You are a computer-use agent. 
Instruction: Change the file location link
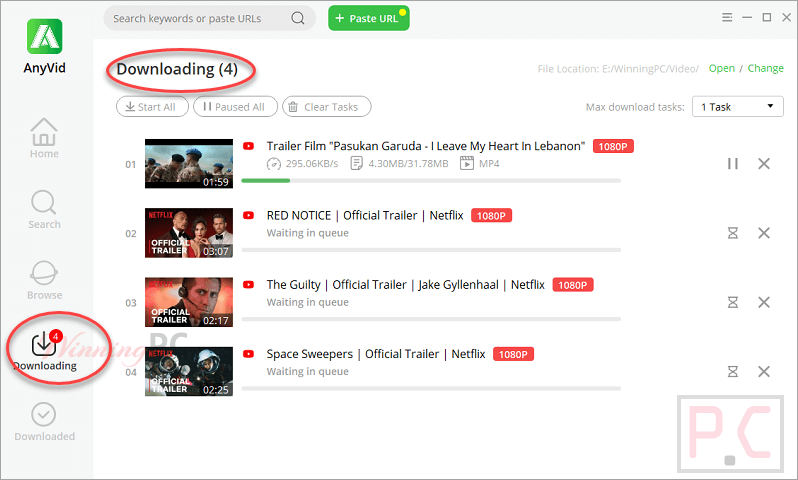[765, 68]
